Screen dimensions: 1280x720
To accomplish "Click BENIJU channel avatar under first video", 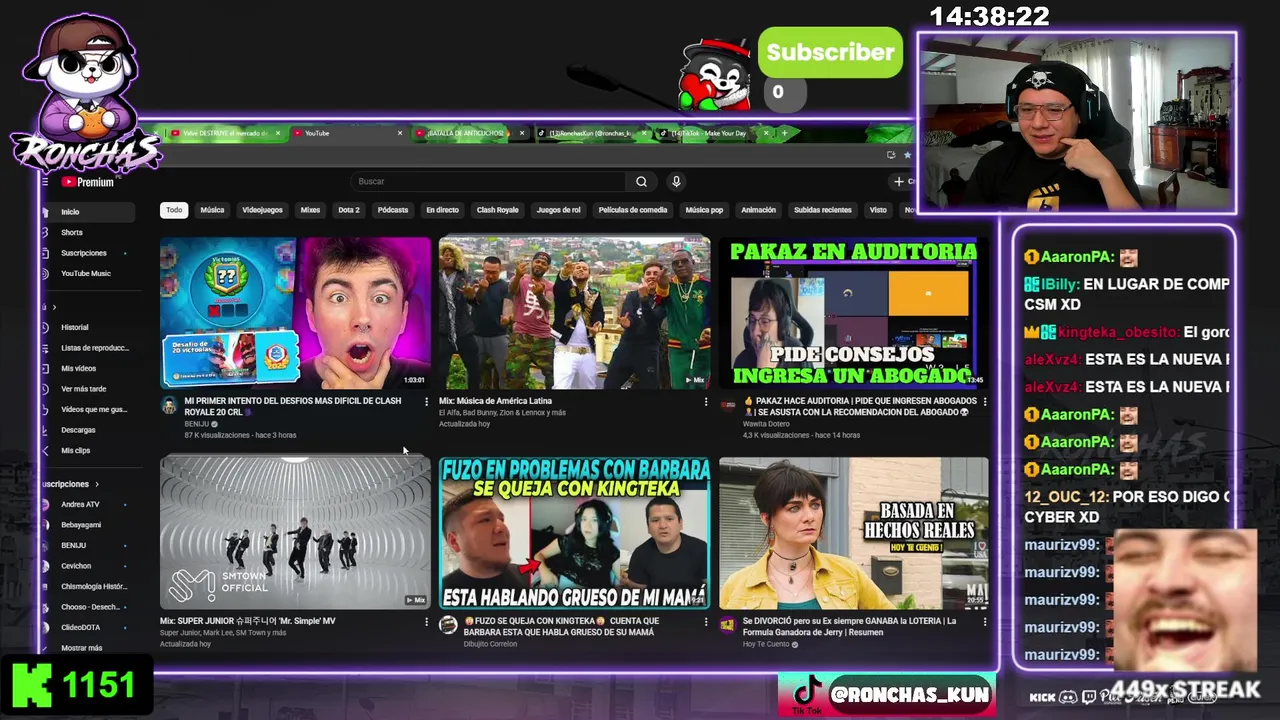I will click(169, 405).
